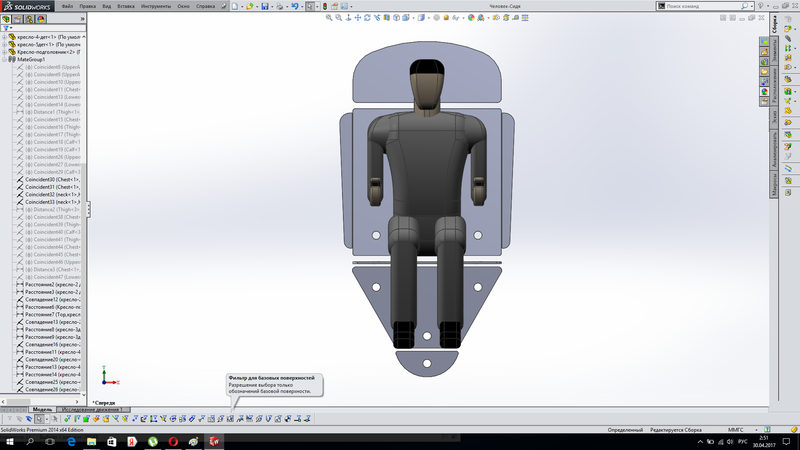Expand the кресло-4-дет<1> tree node
800x450 pixels.
click(x=4, y=37)
